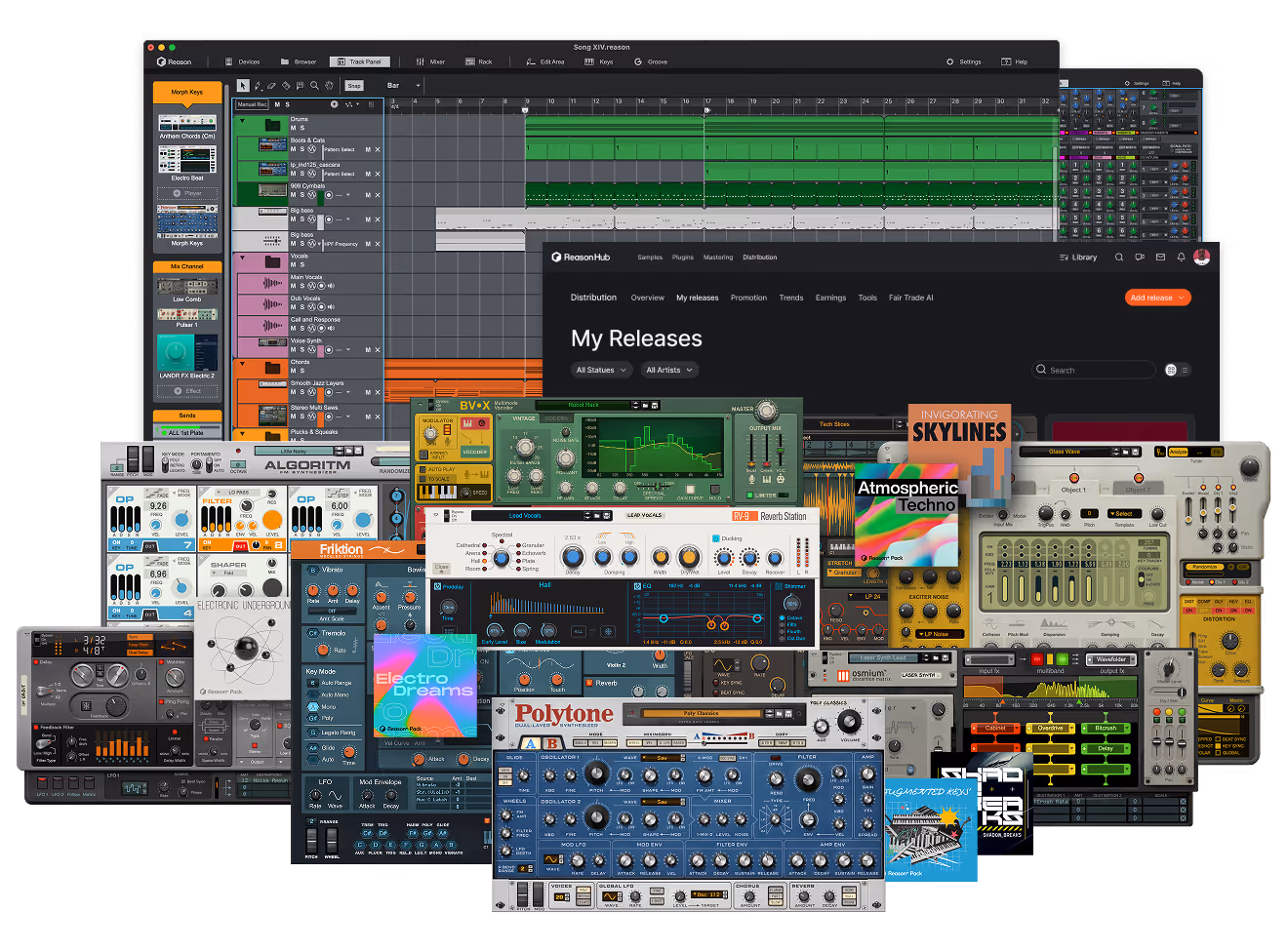This screenshot has width=1288, height=952.
Task: Select the Mute tool in Reason toolbar
Action: pos(300,86)
